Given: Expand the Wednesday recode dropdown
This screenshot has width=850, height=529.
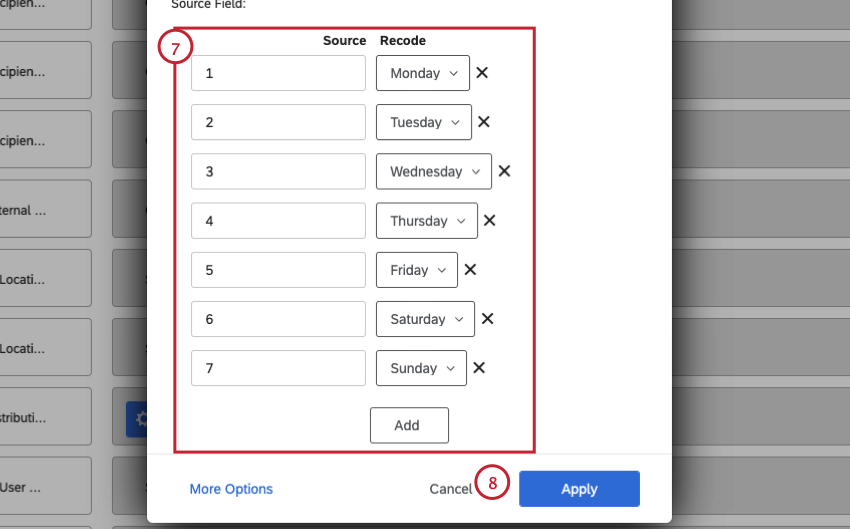Looking at the screenshot, I should coord(434,171).
